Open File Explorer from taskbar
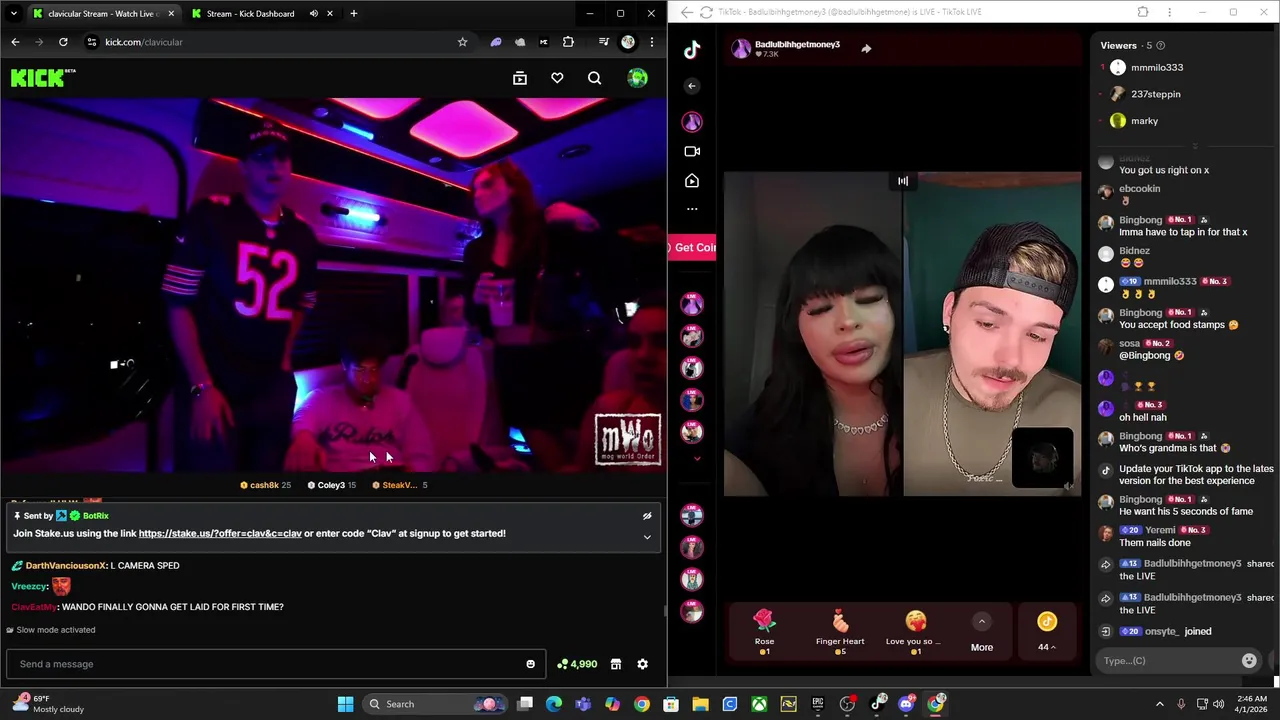 point(700,704)
